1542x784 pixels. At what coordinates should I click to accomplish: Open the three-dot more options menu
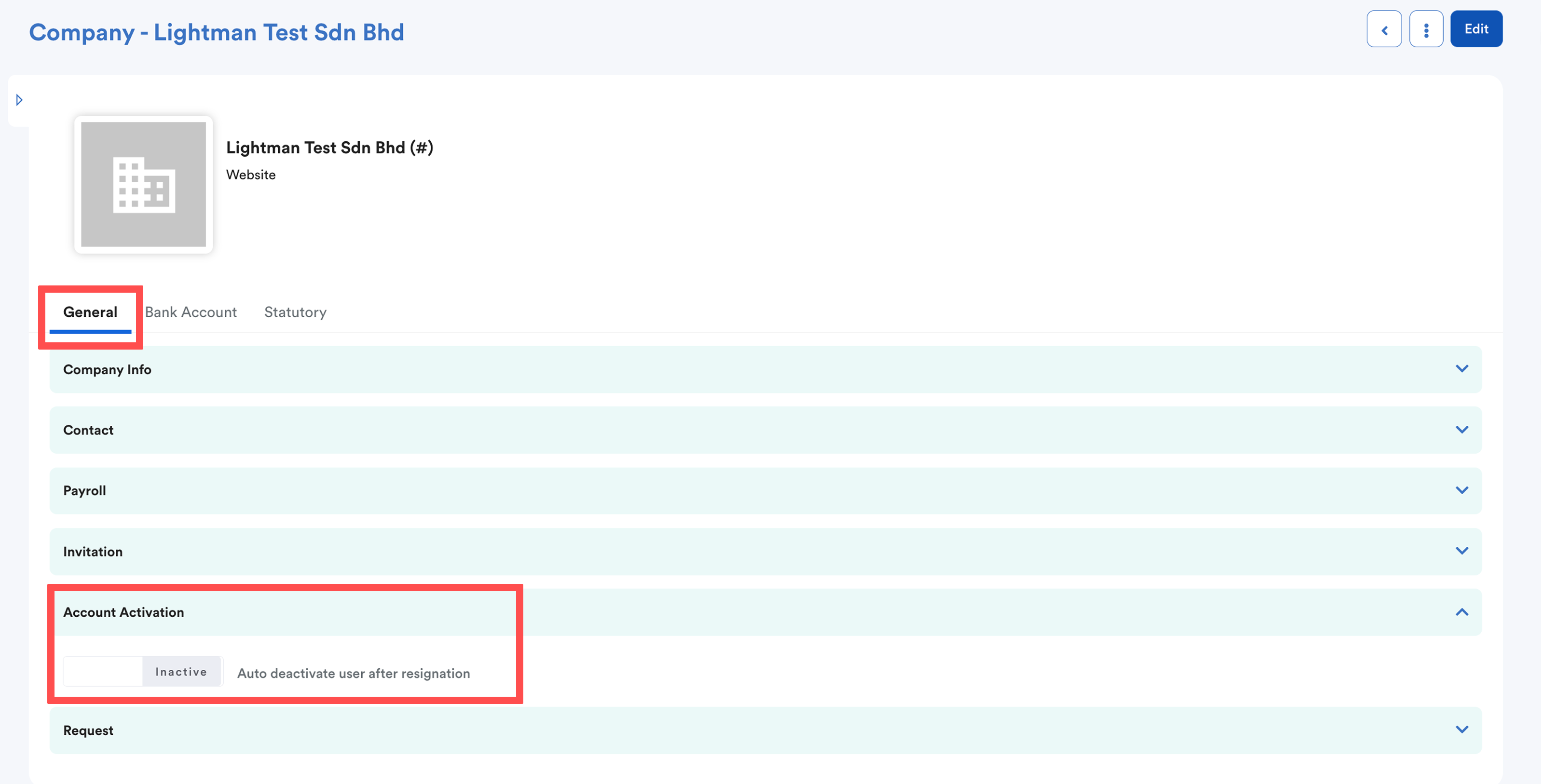[x=1426, y=29]
